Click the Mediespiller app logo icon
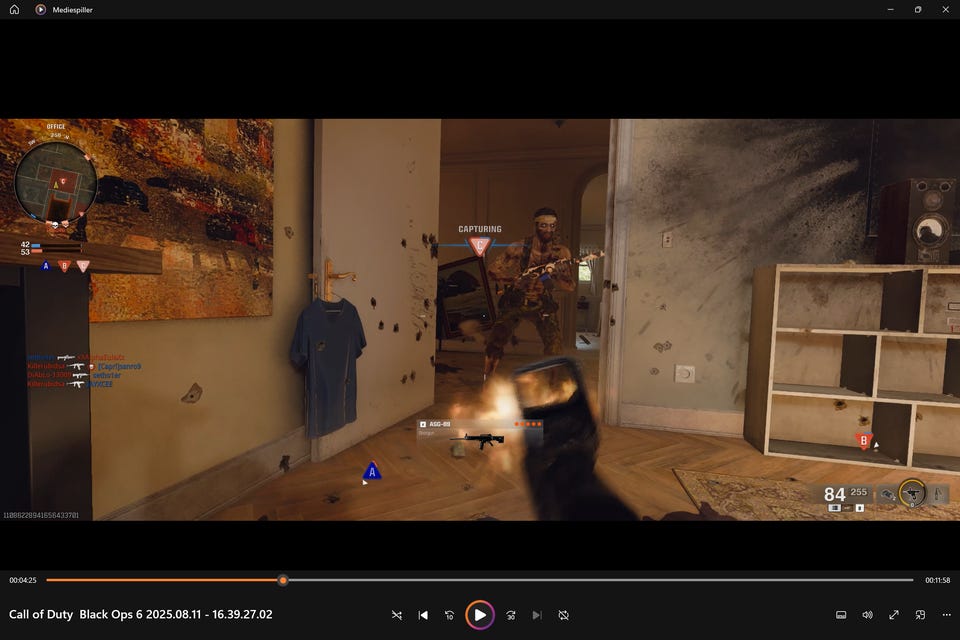 (40, 9)
